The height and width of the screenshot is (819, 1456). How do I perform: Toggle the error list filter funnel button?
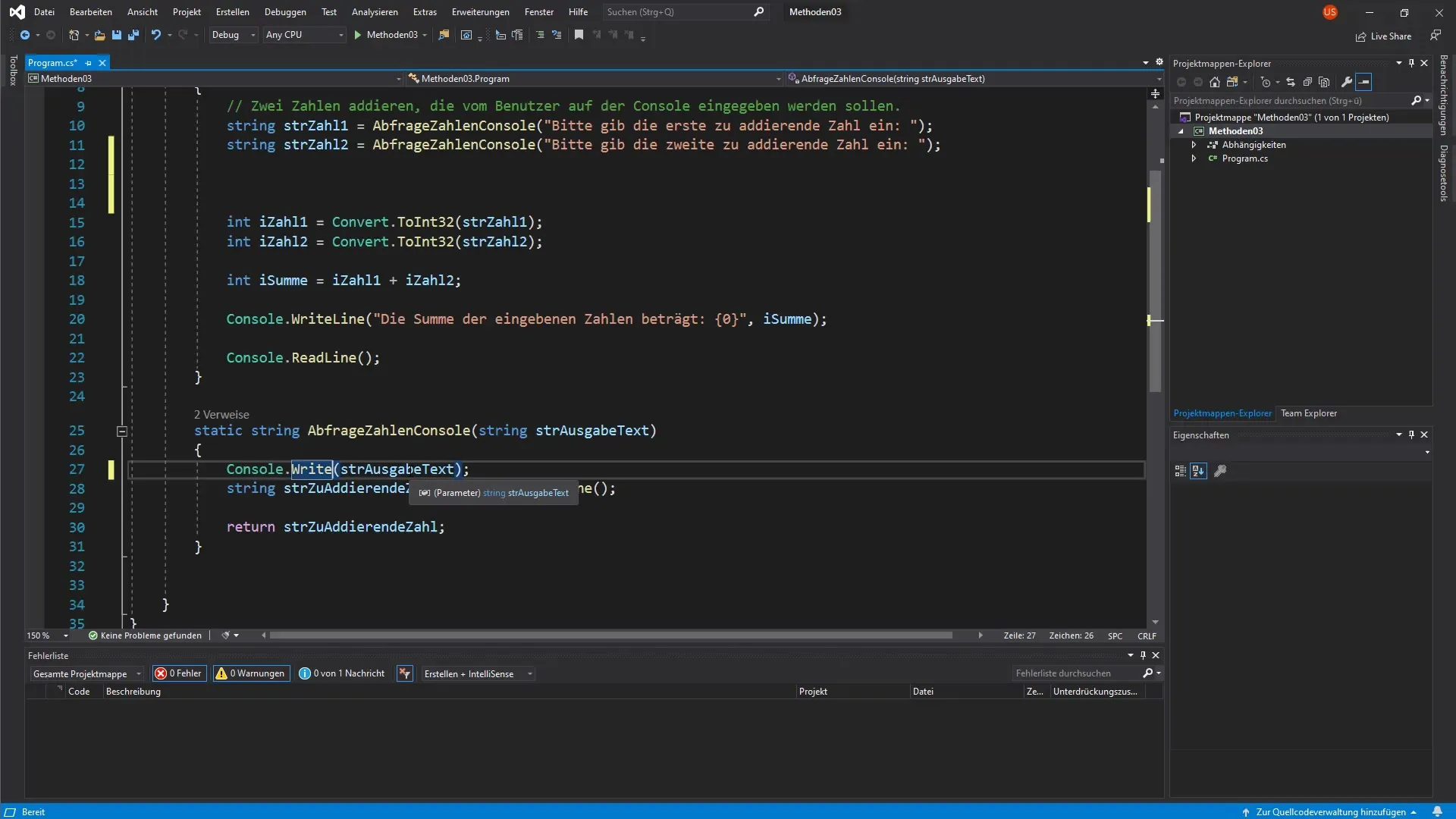pyautogui.click(x=405, y=673)
